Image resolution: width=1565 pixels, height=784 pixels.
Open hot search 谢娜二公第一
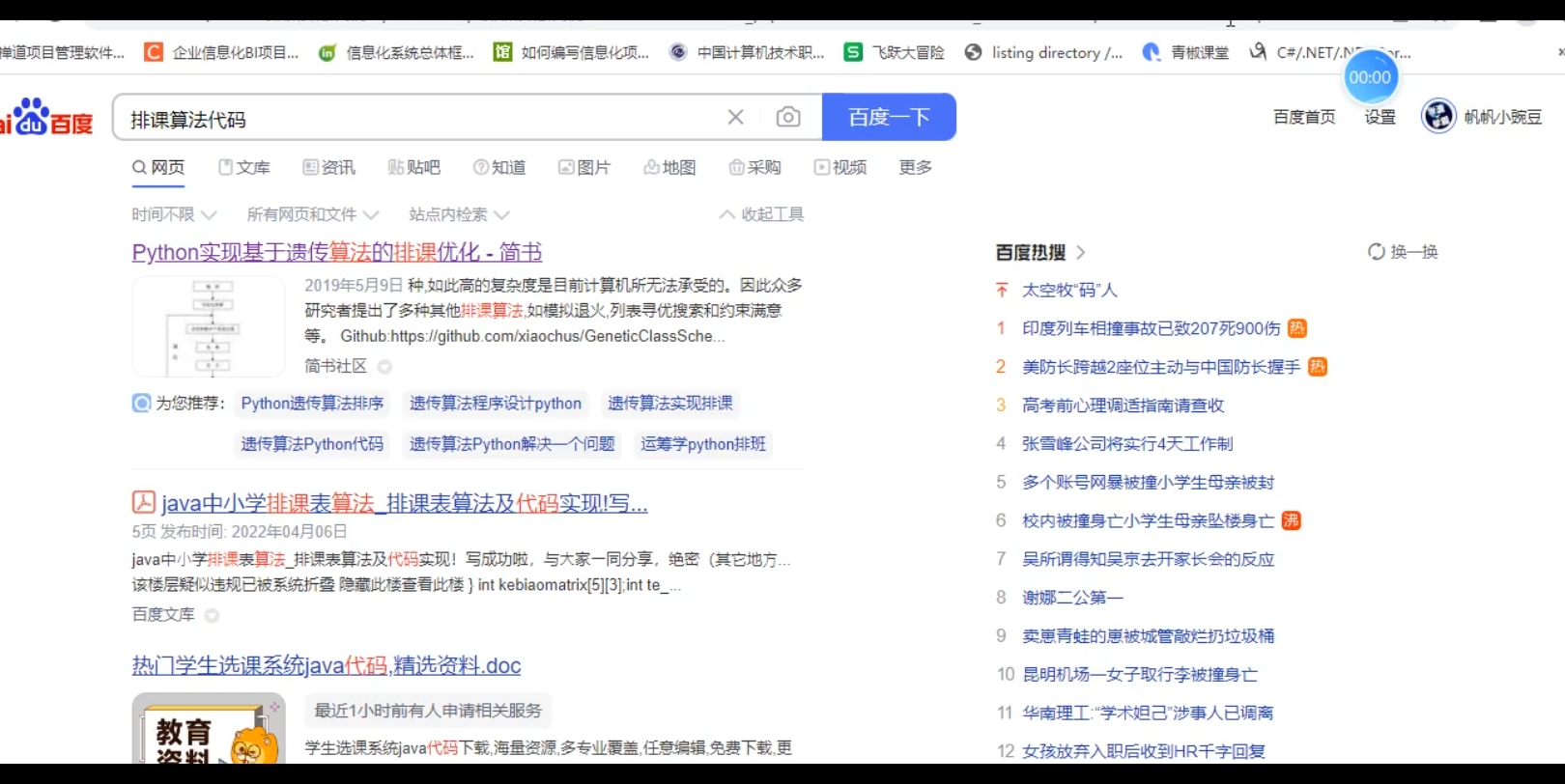[1072, 598]
